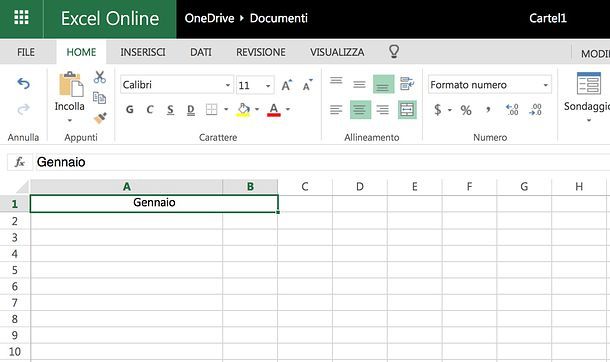Switch to the REVISIONE tab
Screen dimensions: 610x362
(261, 52)
